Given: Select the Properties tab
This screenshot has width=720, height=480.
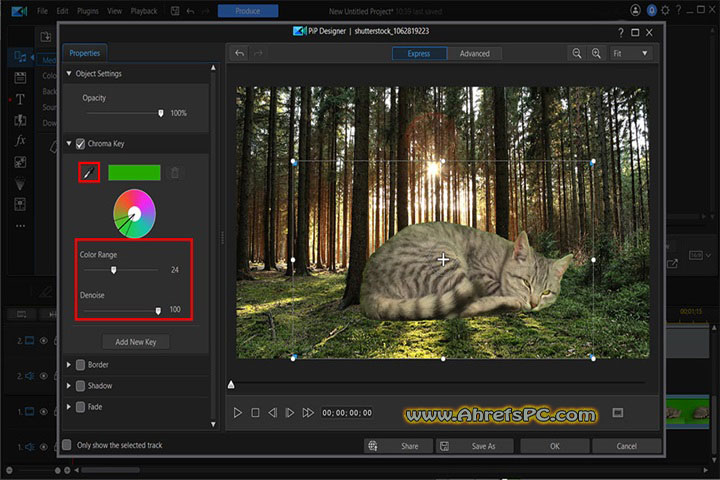Looking at the screenshot, I should (x=84, y=53).
